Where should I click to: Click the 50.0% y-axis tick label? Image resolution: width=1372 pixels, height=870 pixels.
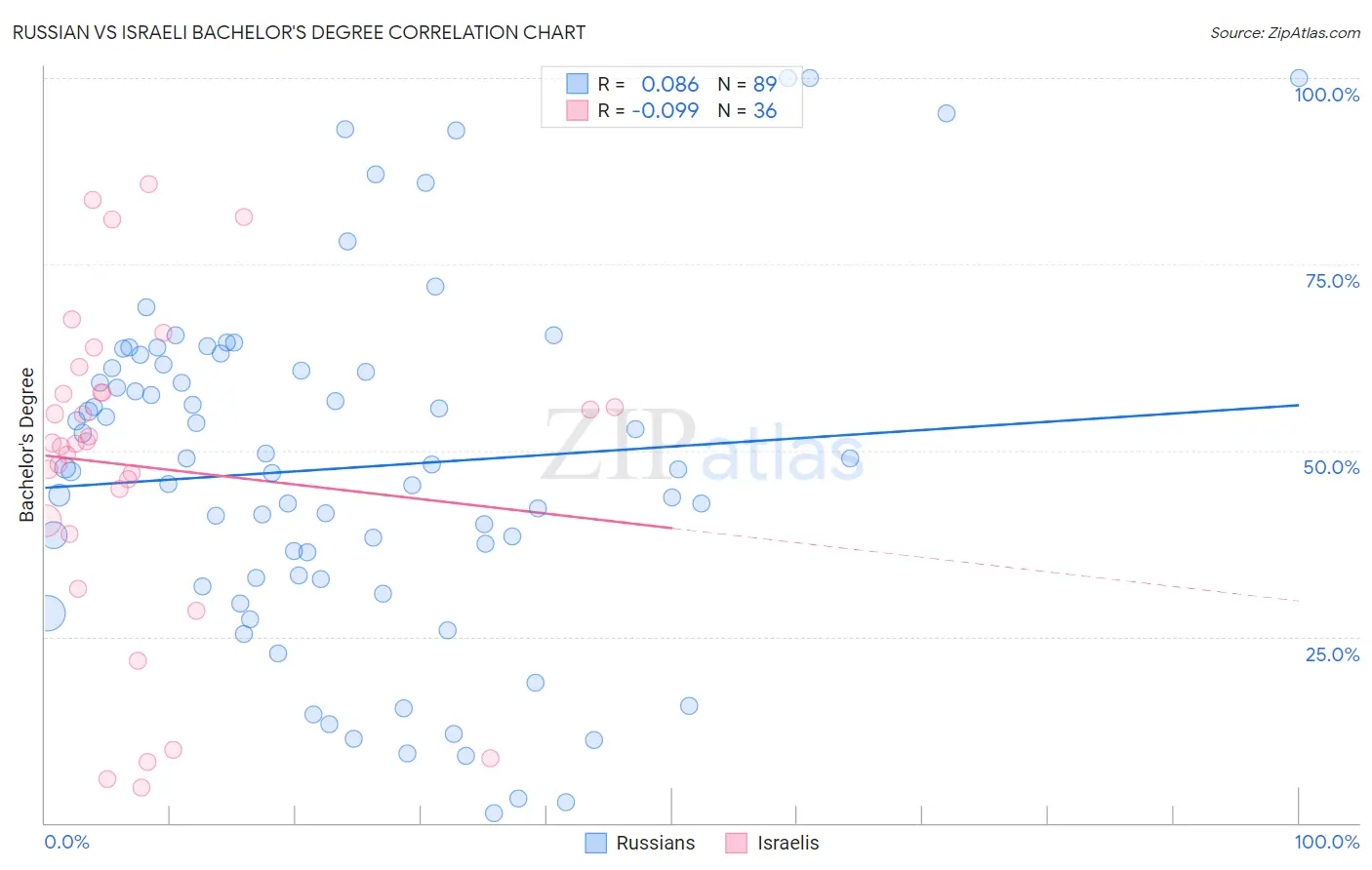tap(1331, 467)
